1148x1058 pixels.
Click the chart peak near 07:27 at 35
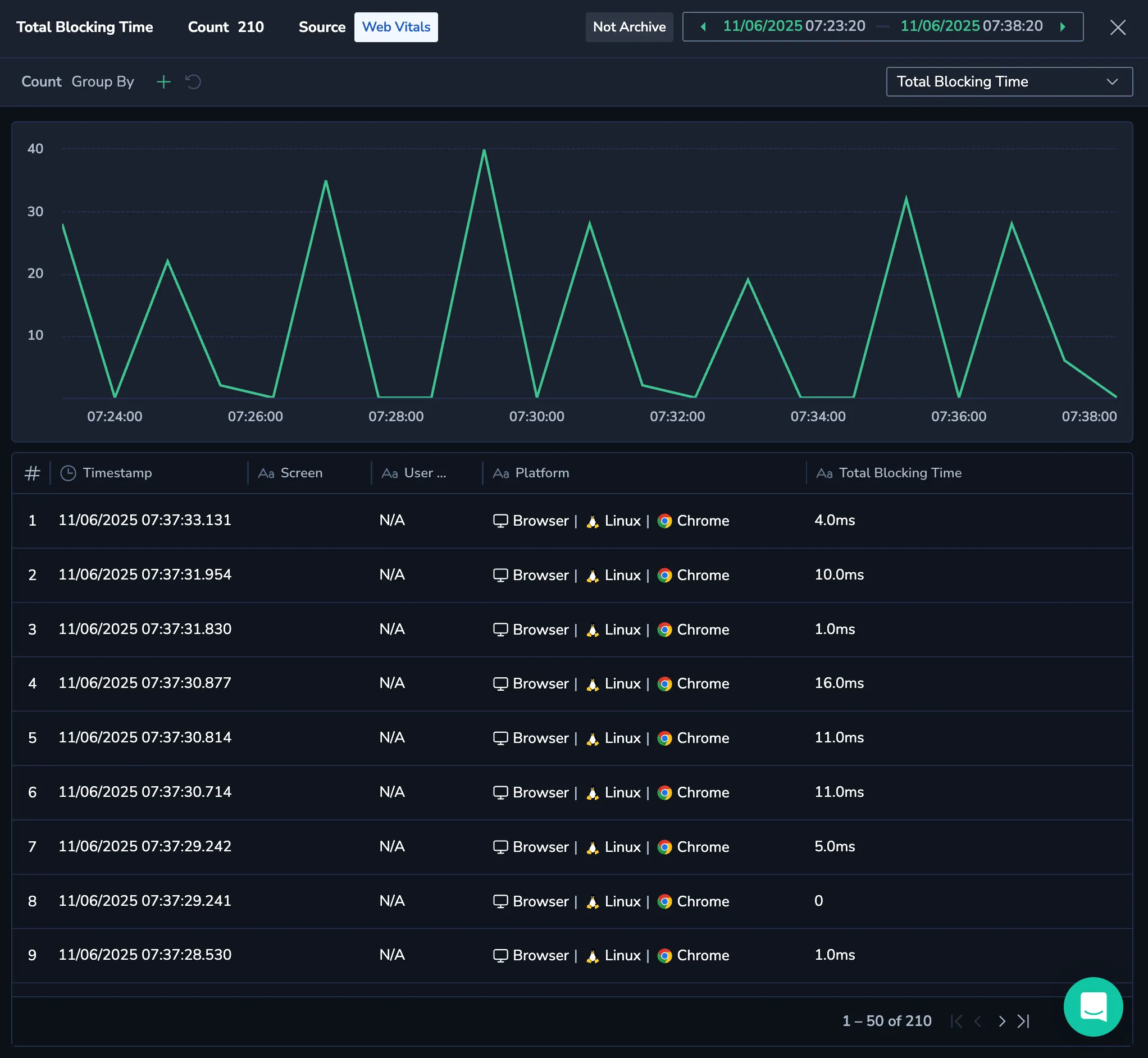point(326,181)
